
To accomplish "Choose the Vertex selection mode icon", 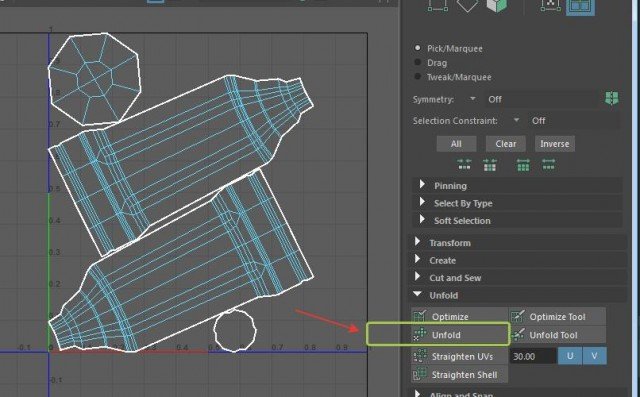I will pos(437,5).
